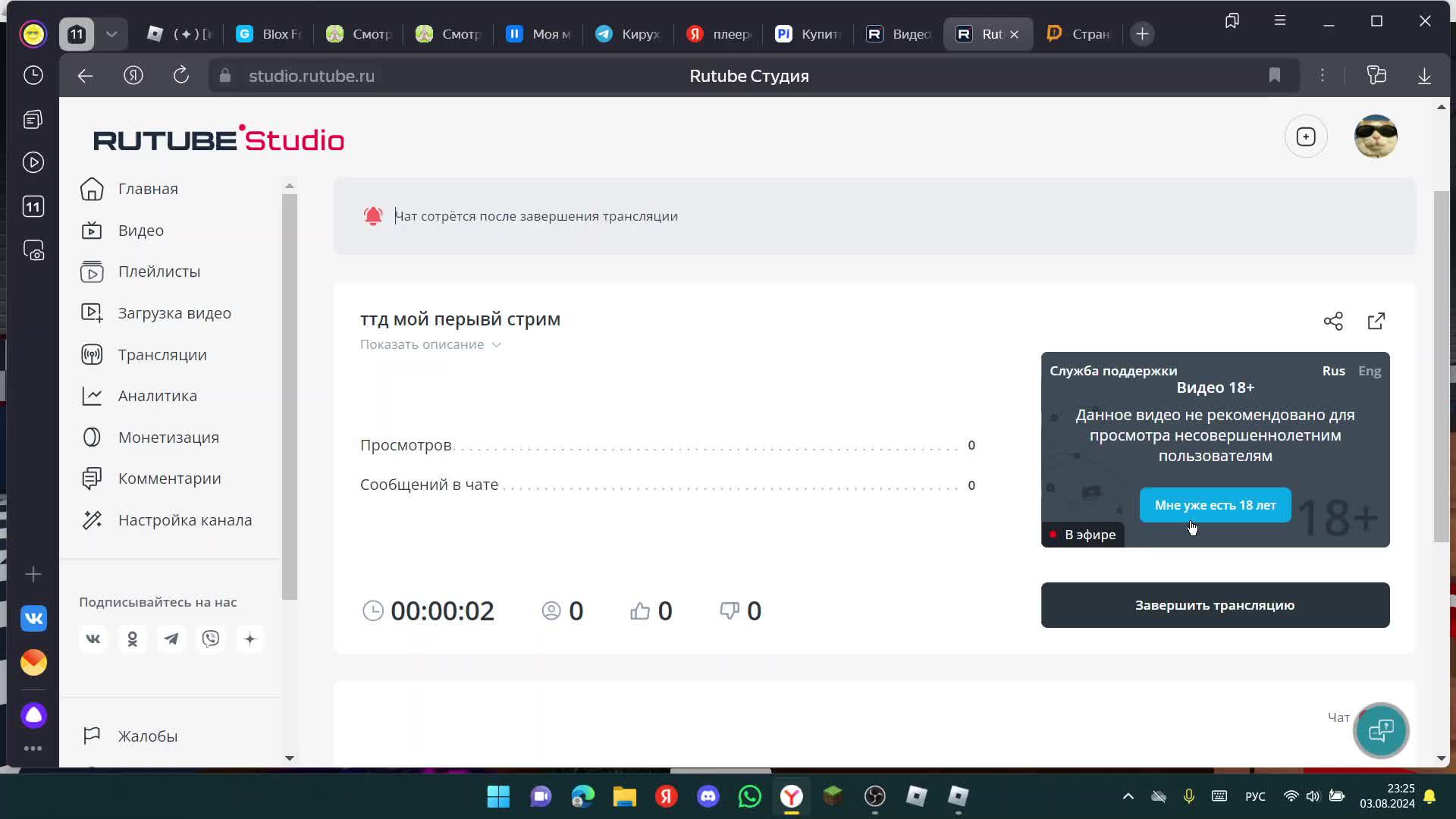
Task: Click the share icon near the stream title
Action: point(1333,321)
